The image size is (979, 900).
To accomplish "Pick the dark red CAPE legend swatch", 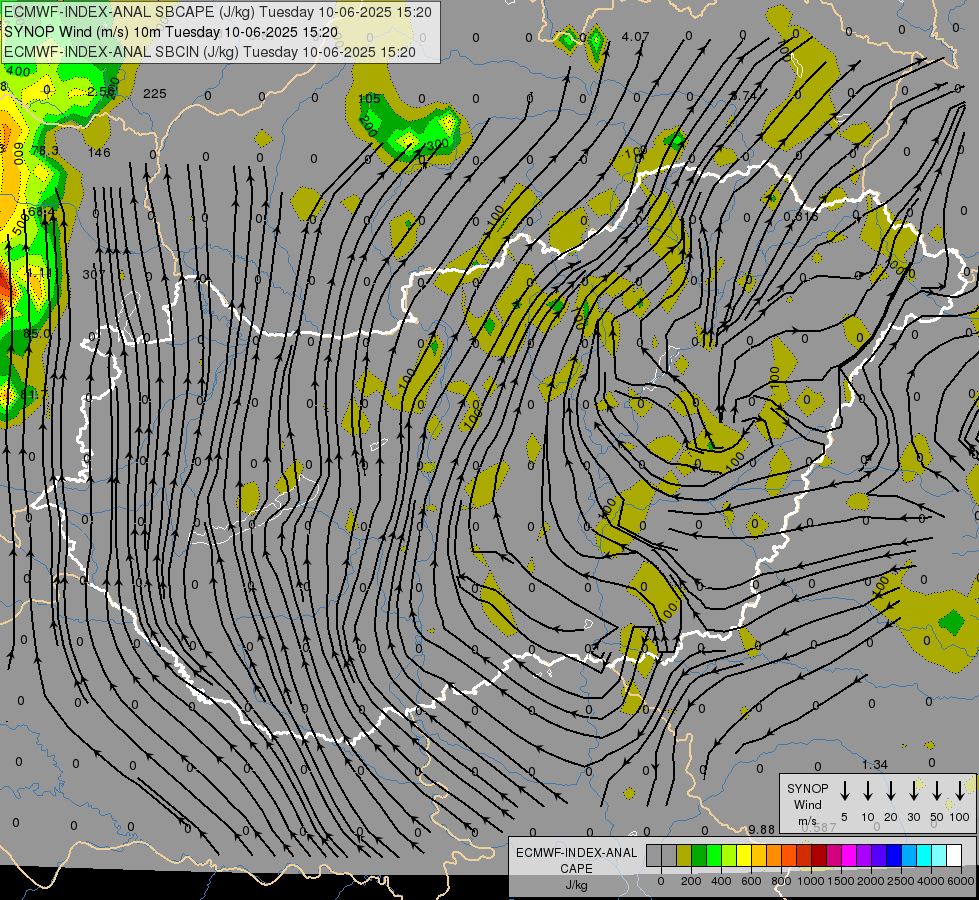I will (x=819, y=856).
